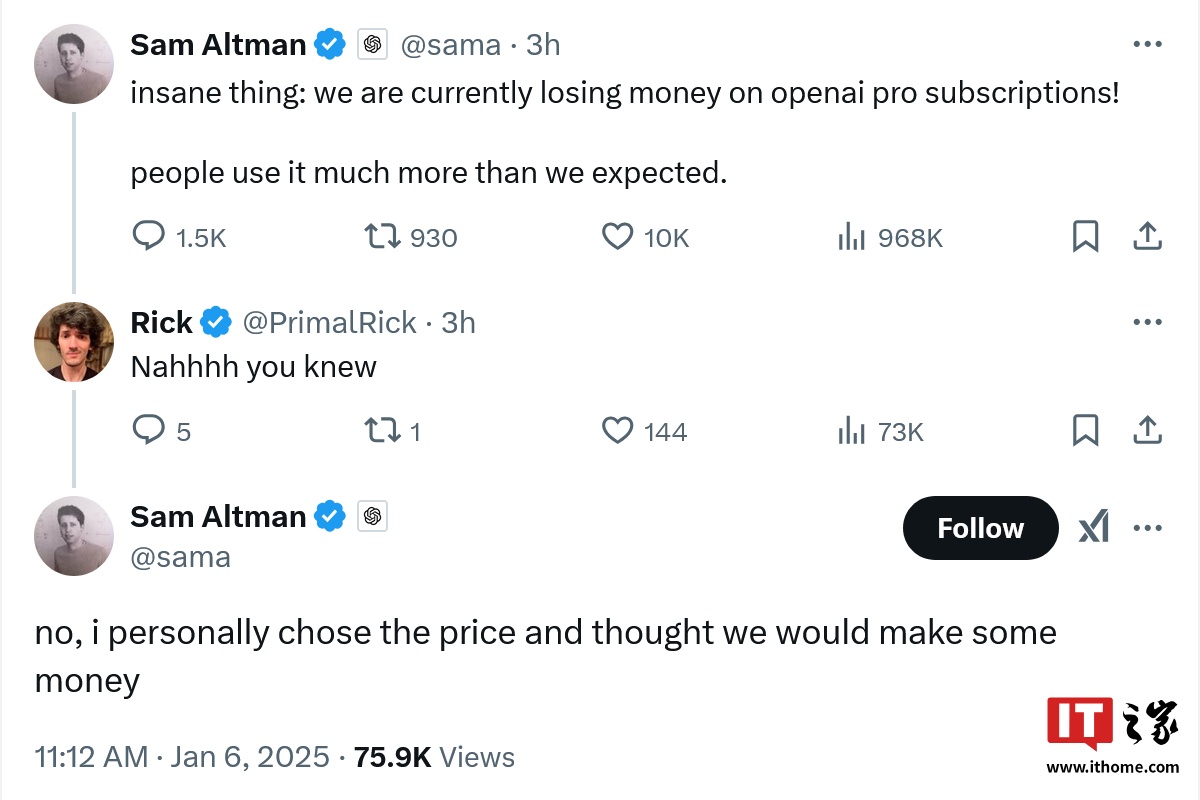Share Rick's tweet
The image size is (1200, 800).
(1147, 431)
